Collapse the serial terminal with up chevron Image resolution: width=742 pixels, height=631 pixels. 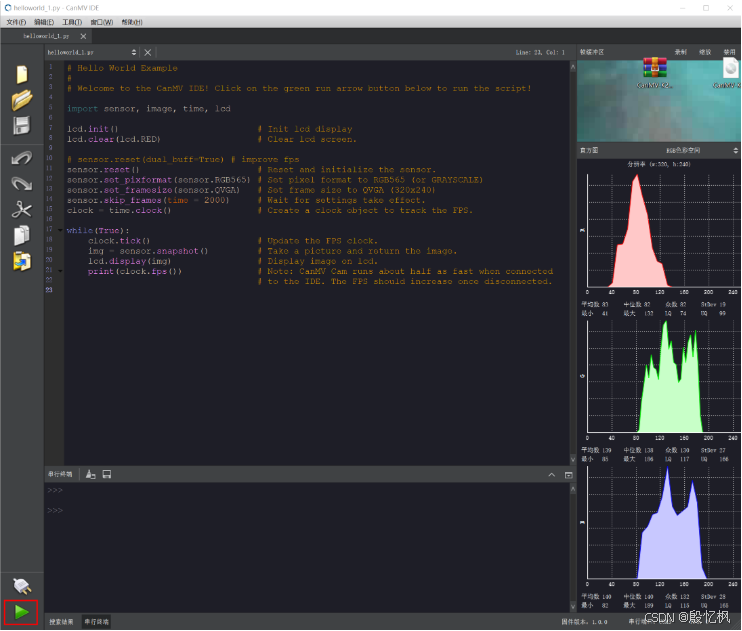click(x=552, y=475)
